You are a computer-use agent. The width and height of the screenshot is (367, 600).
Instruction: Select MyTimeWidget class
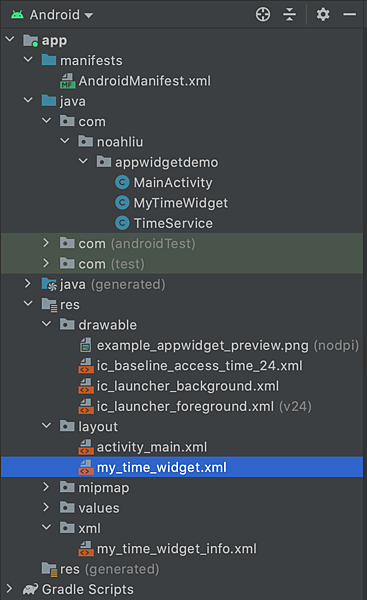pyautogui.click(x=181, y=203)
